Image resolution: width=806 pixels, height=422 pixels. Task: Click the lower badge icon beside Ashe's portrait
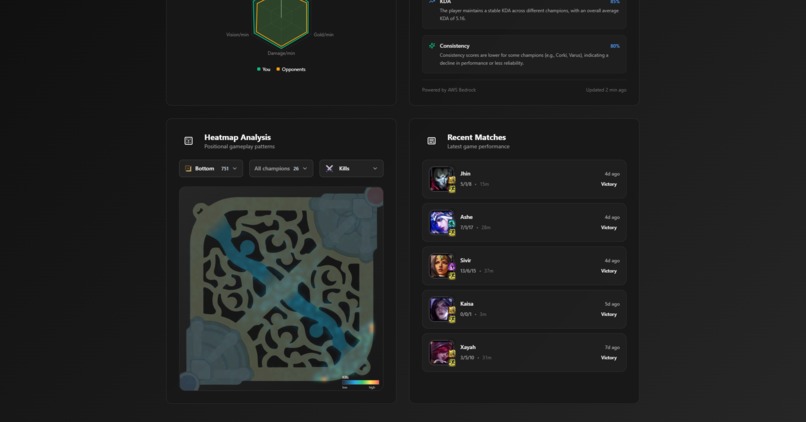[452, 232]
